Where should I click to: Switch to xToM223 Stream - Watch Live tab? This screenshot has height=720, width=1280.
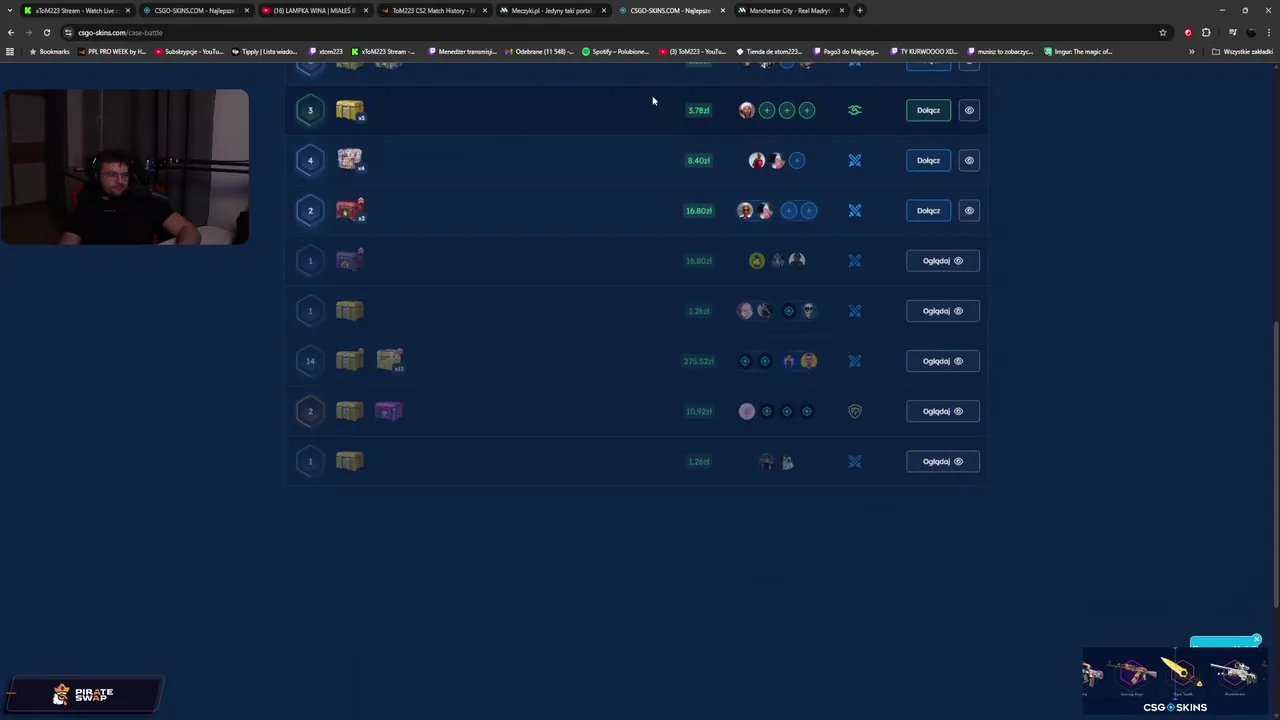76,10
